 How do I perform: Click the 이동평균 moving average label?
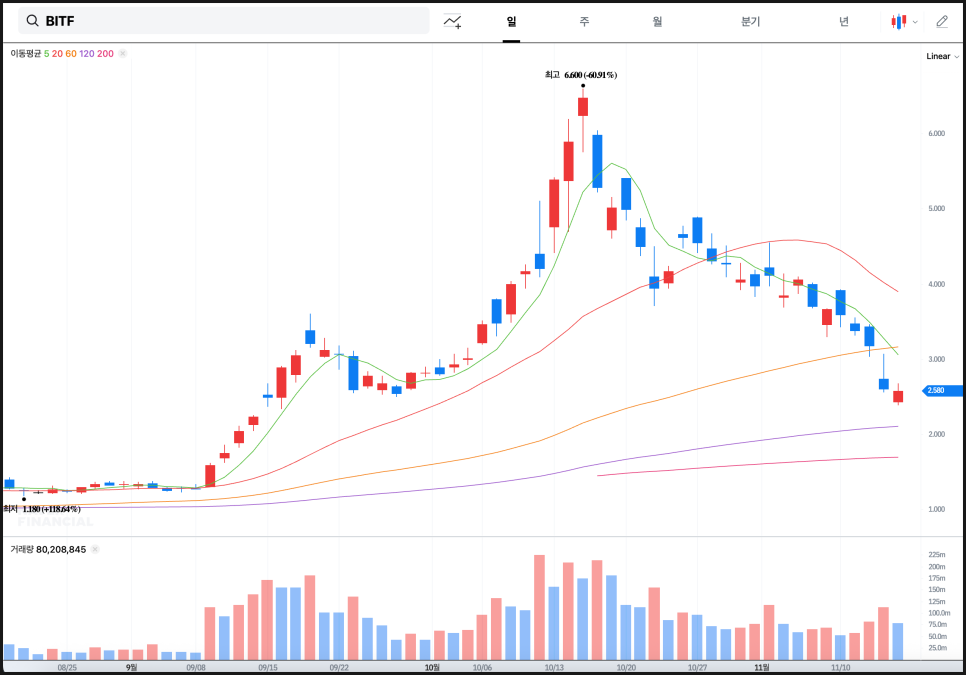point(25,54)
